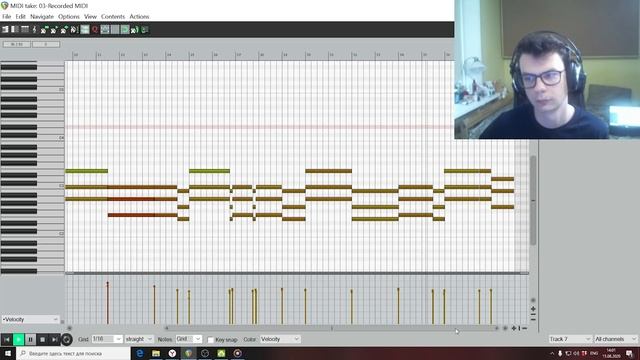Click the green Play button

pyautogui.click(x=18, y=339)
